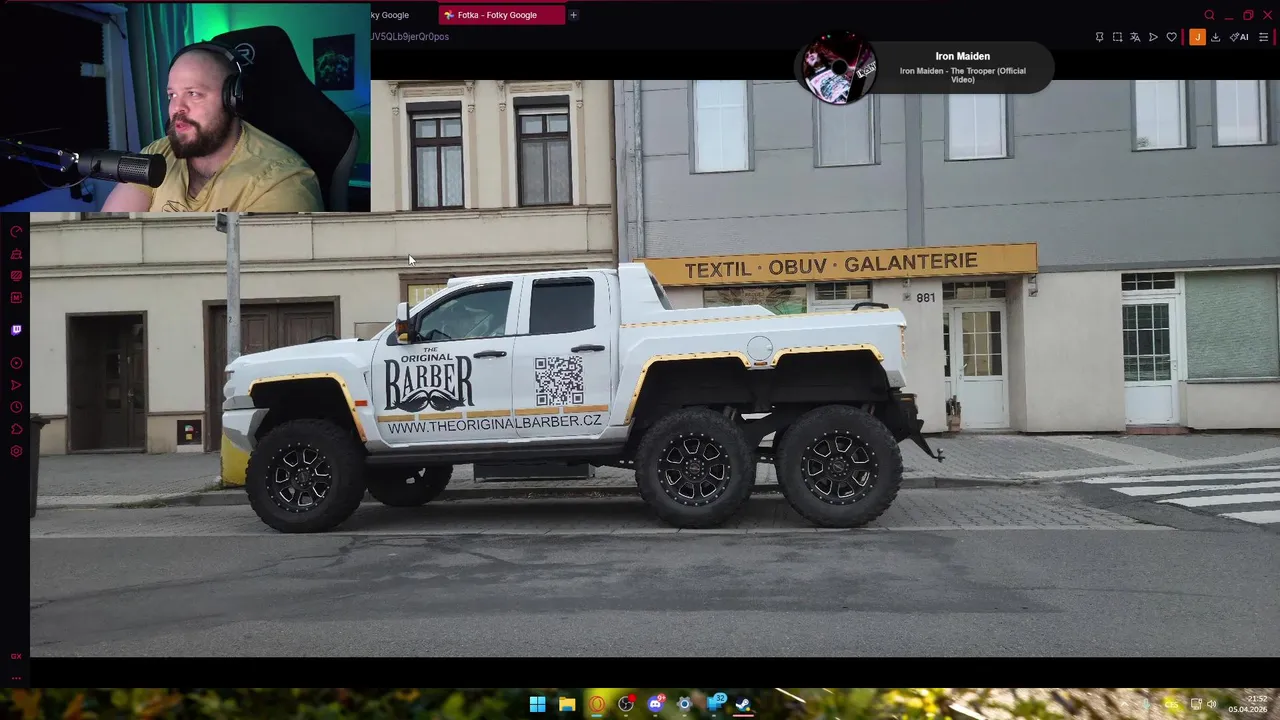Open the downloads icon in the toolbar
The width and height of the screenshot is (1280, 720).
click(1215, 37)
